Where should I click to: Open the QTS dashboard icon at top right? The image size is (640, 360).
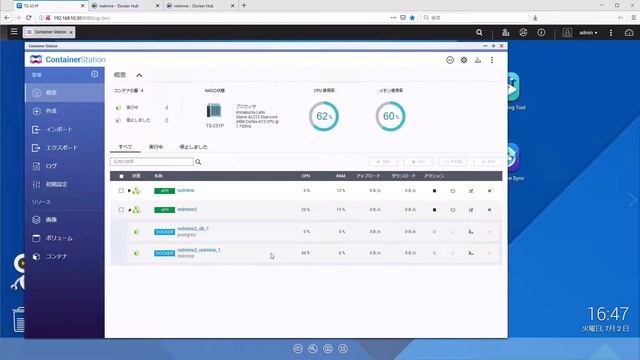[629, 32]
